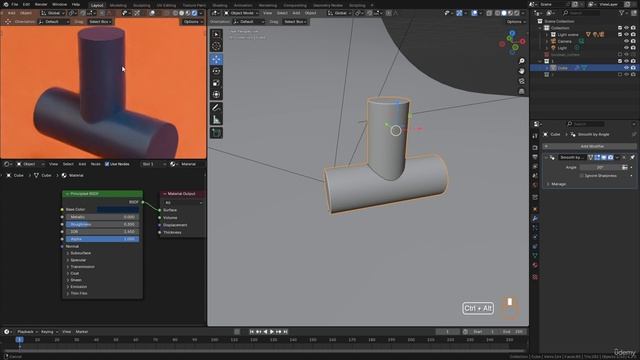
Task: Toggle render camera icon of Cube row
Action: 633,68
